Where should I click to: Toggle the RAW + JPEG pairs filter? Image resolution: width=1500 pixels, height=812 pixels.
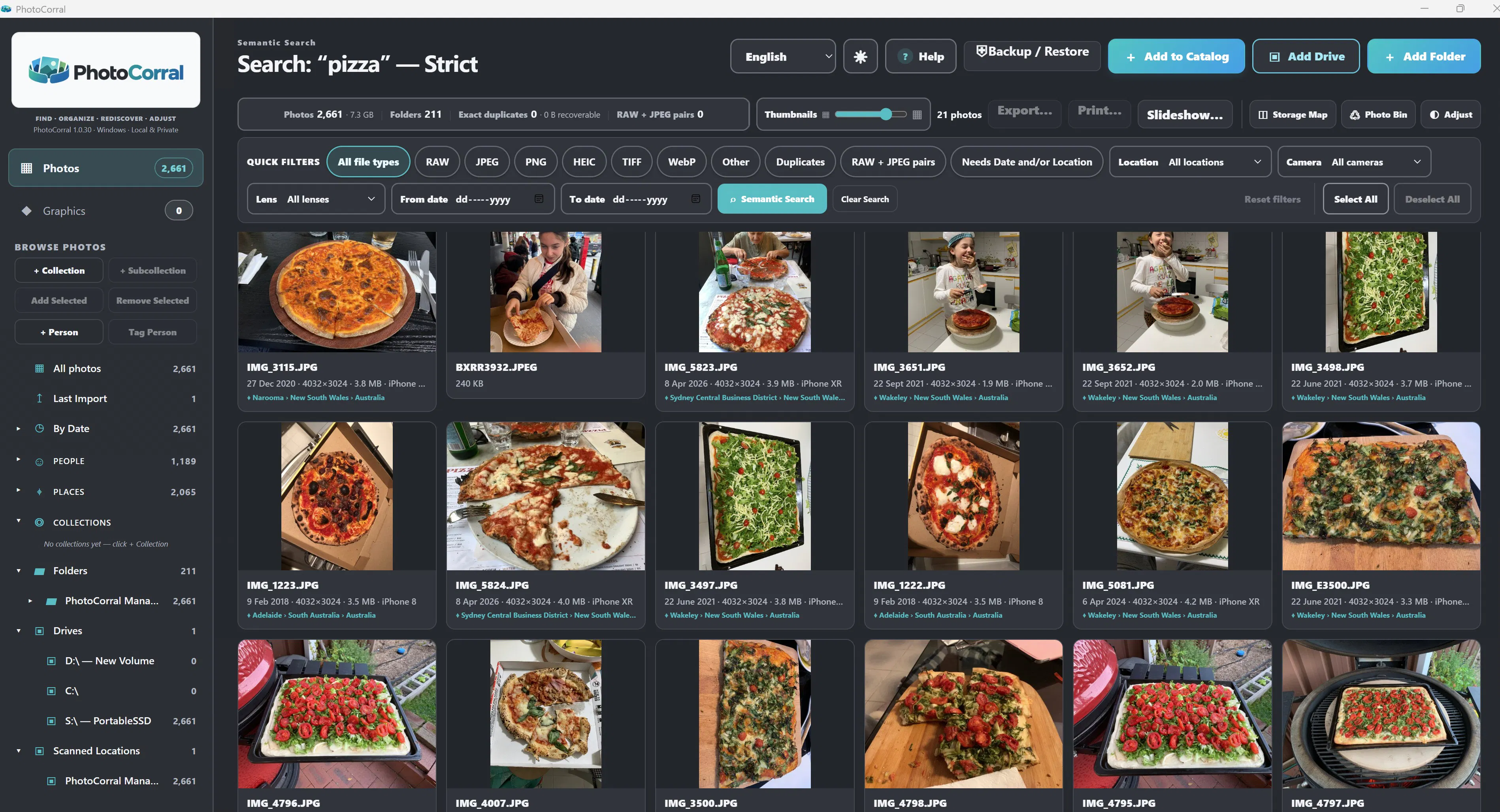pos(893,162)
